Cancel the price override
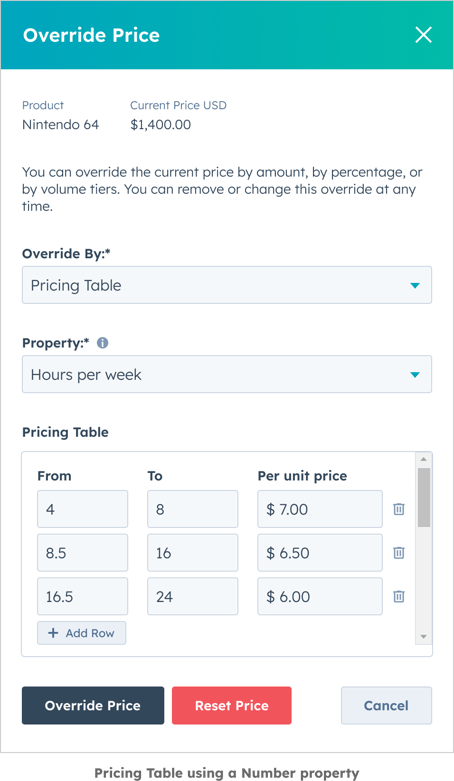Image resolution: width=454 pixels, height=781 pixels. (x=386, y=705)
